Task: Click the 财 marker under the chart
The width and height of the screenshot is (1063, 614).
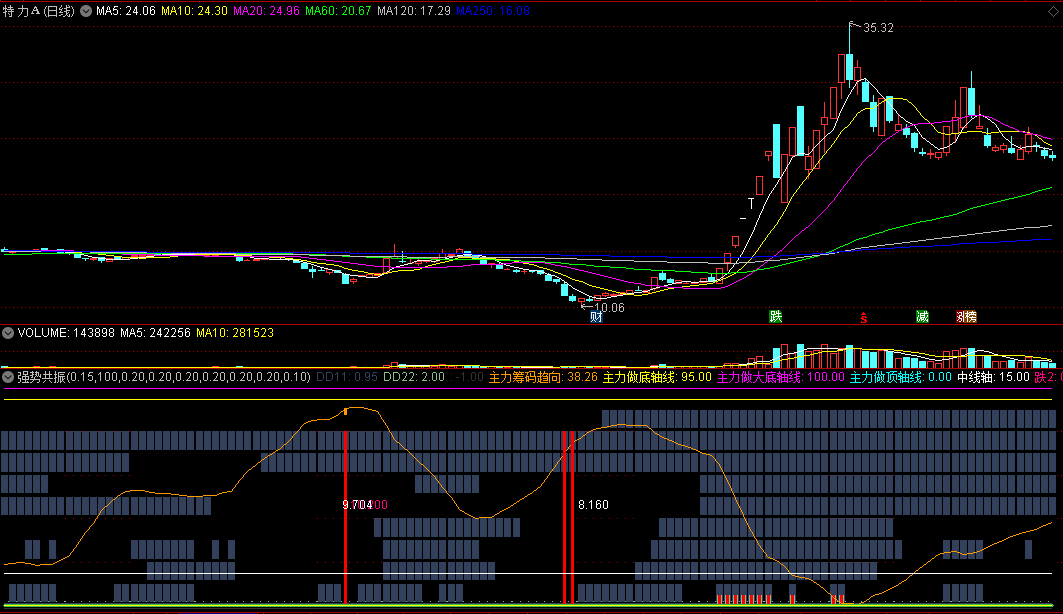Action: click(596, 316)
